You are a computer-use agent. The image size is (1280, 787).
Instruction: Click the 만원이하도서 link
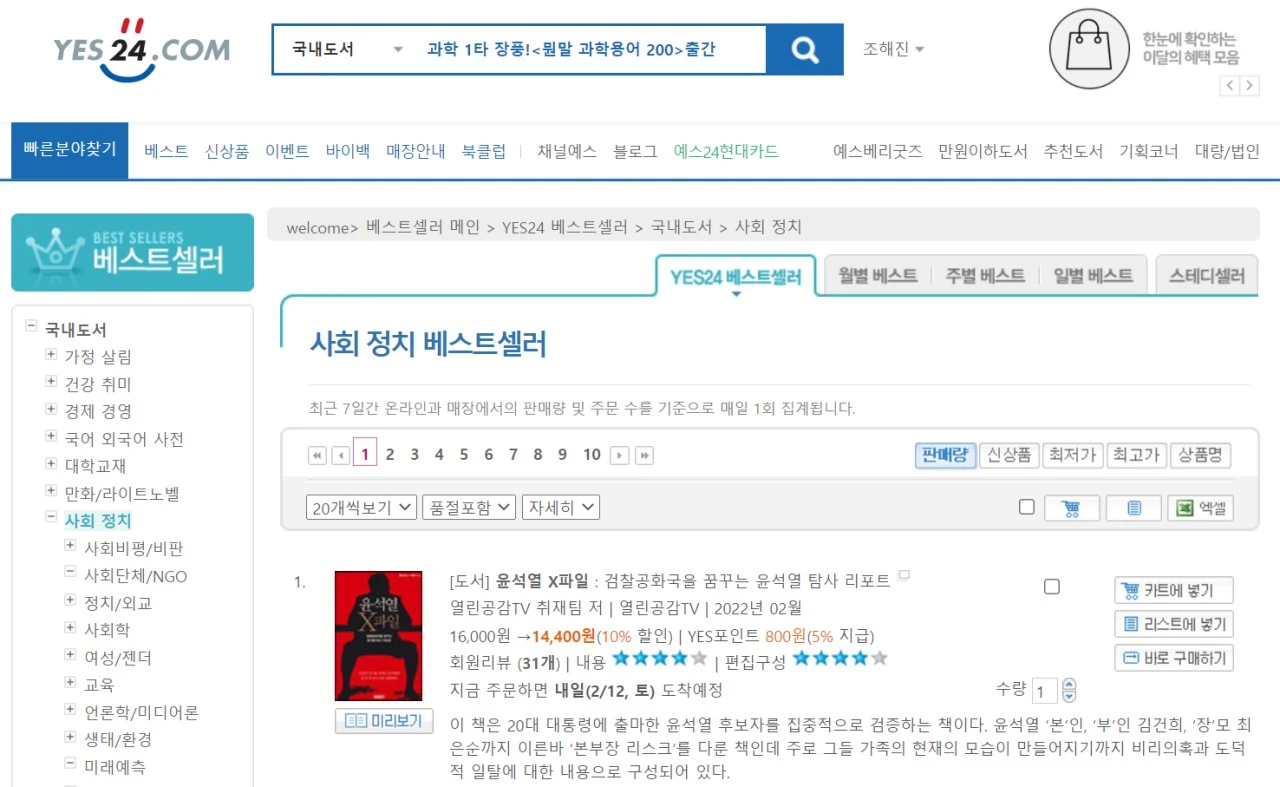pyautogui.click(x=983, y=151)
